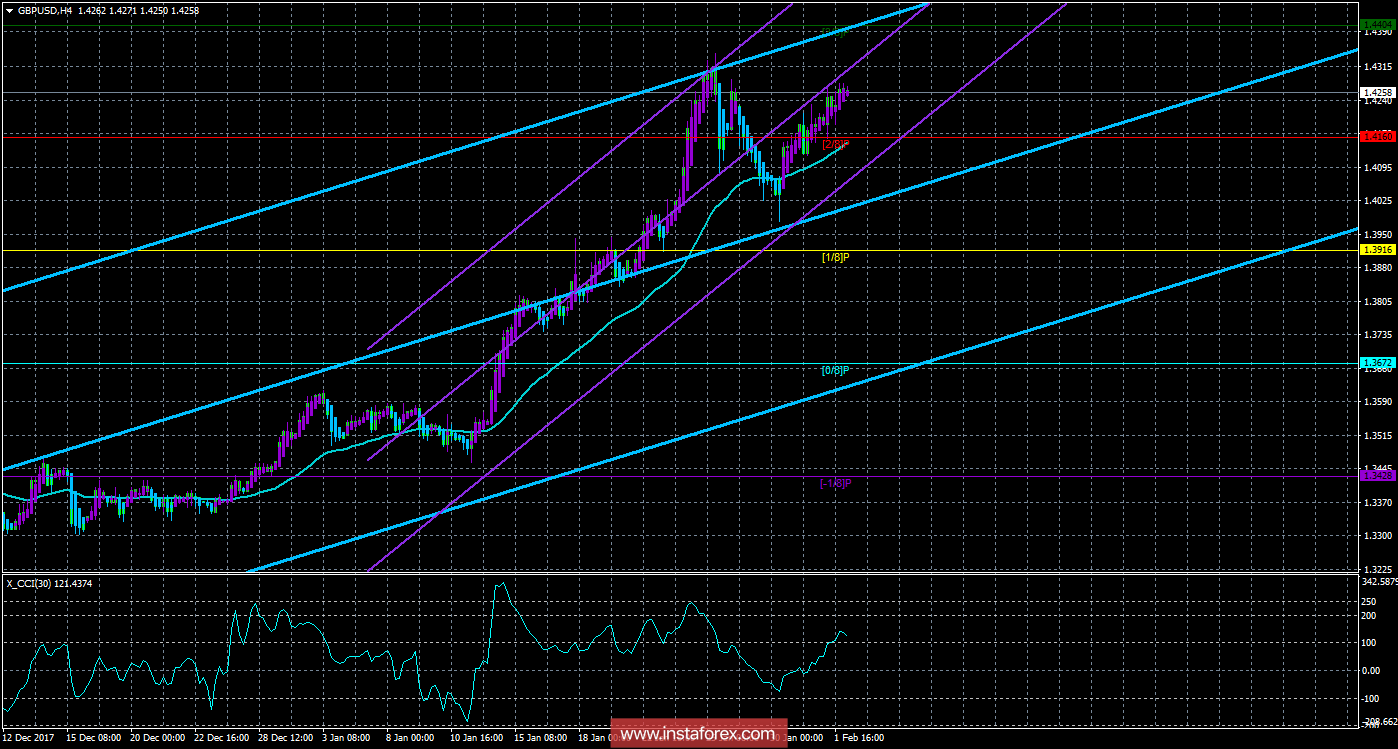Select the [2/8]P Murray level label
1398x749 pixels.
coord(835,144)
